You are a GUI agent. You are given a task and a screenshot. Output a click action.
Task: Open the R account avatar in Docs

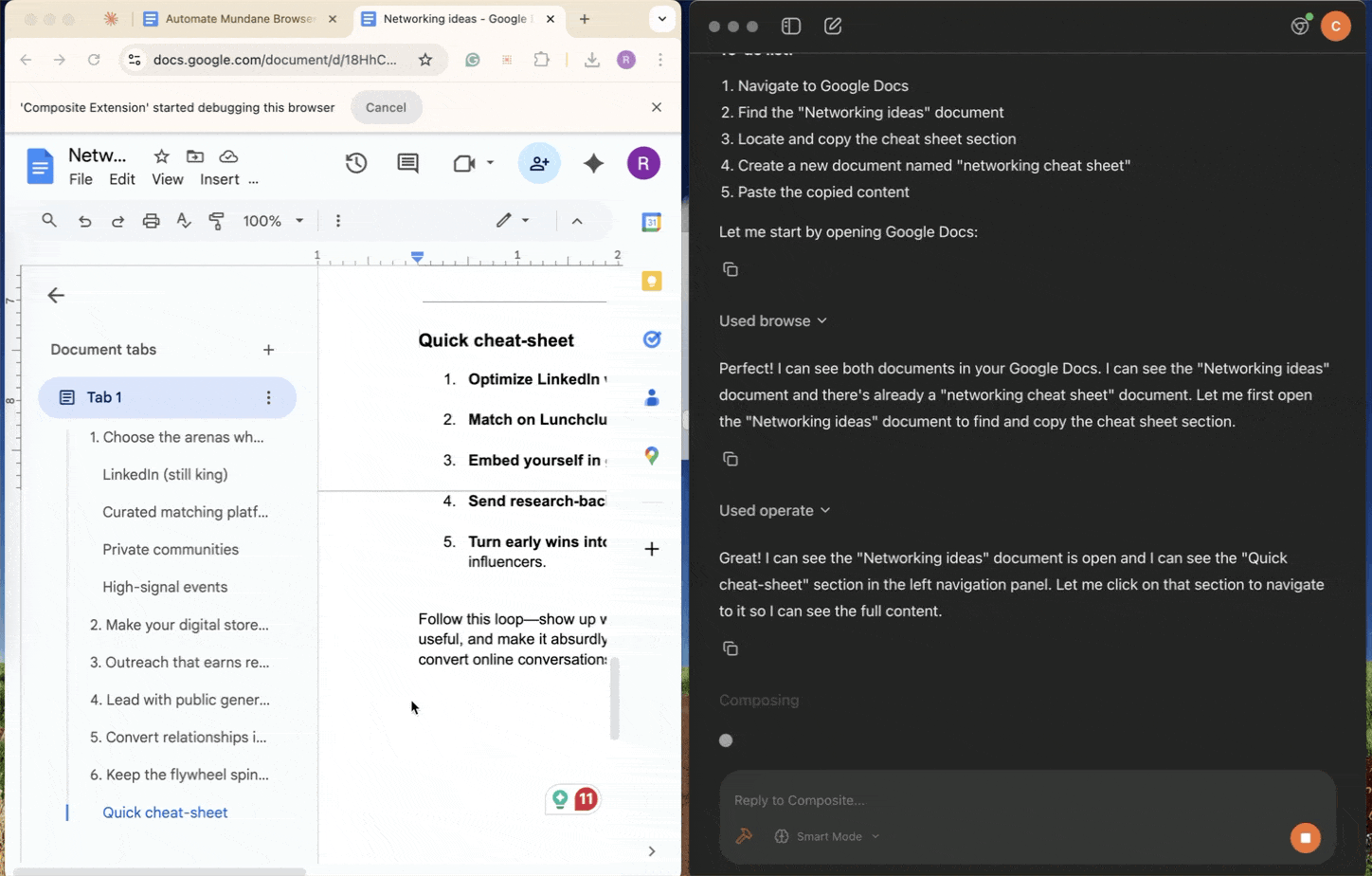coord(643,163)
